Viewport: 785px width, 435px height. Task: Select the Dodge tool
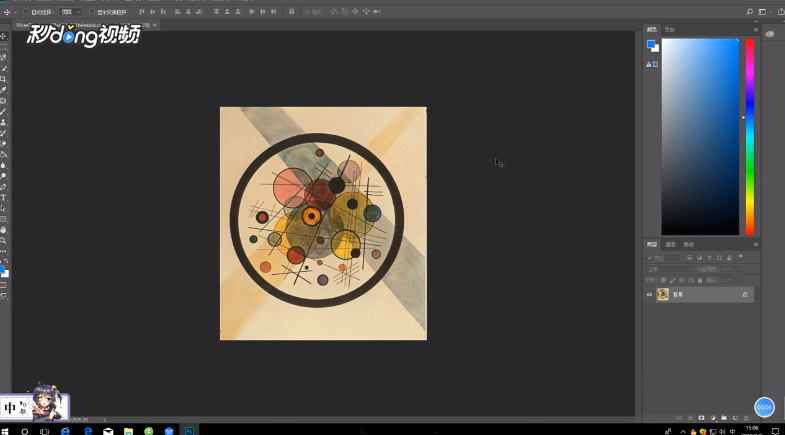[x=4, y=176]
